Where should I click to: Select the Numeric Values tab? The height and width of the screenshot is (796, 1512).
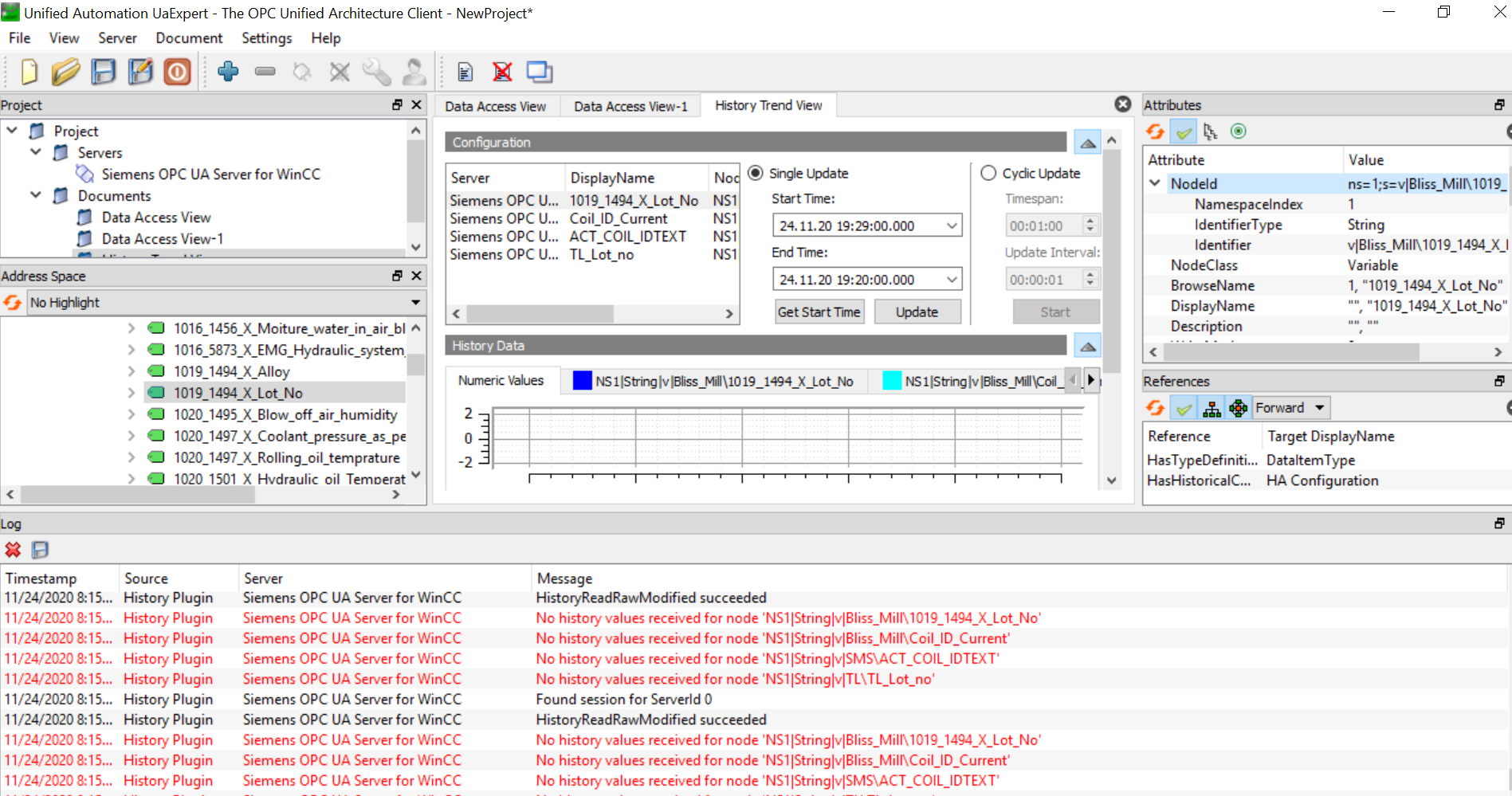click(x=501, y=381)
